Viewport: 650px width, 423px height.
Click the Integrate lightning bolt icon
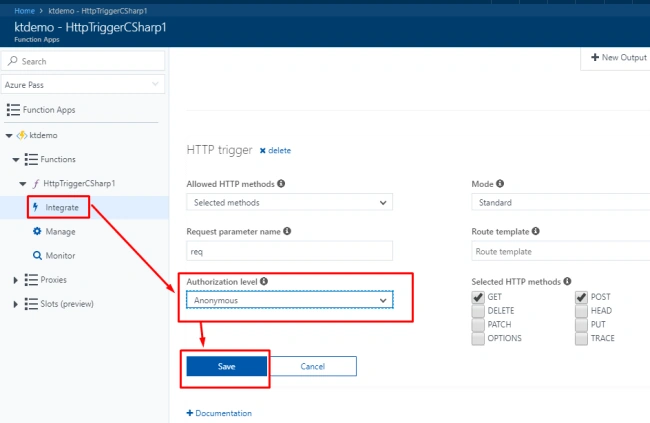click(x=36, y=207)
